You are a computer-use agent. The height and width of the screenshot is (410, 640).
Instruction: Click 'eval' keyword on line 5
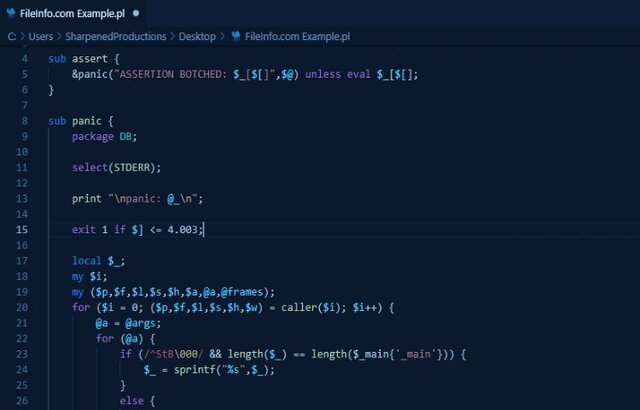coord(358,74)
